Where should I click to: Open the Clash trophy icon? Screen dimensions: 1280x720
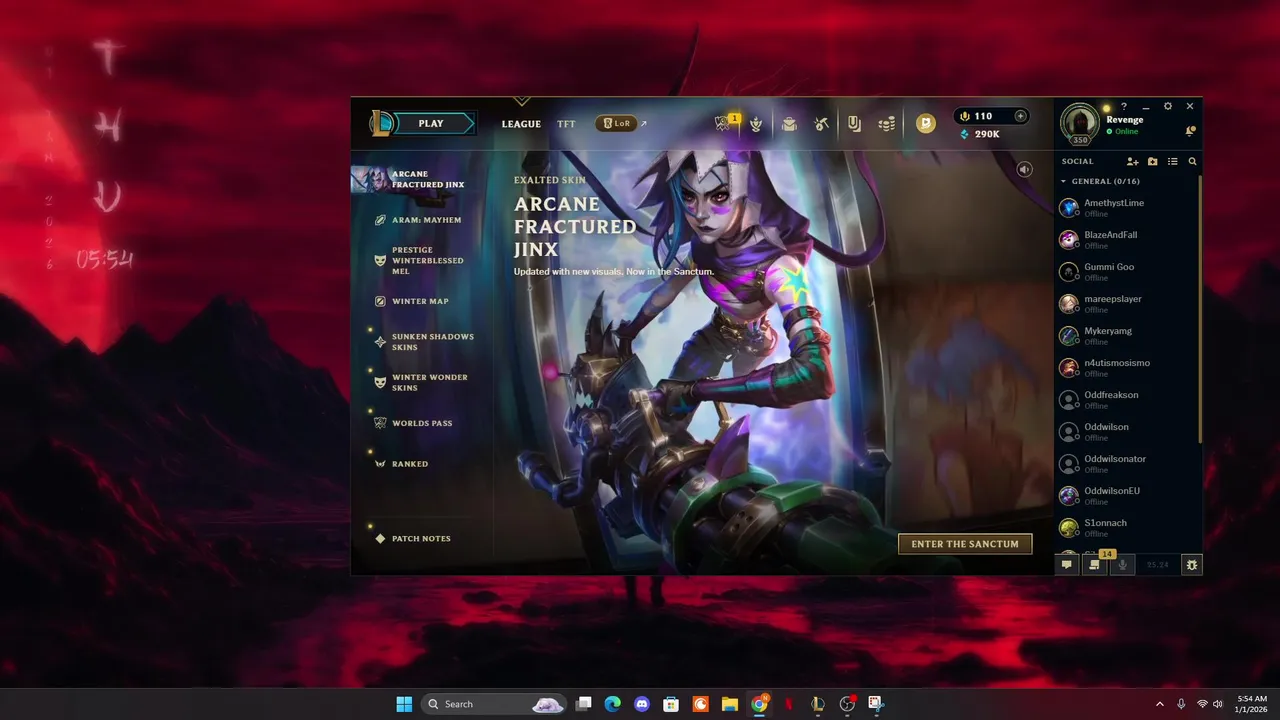tap(756, 124)
